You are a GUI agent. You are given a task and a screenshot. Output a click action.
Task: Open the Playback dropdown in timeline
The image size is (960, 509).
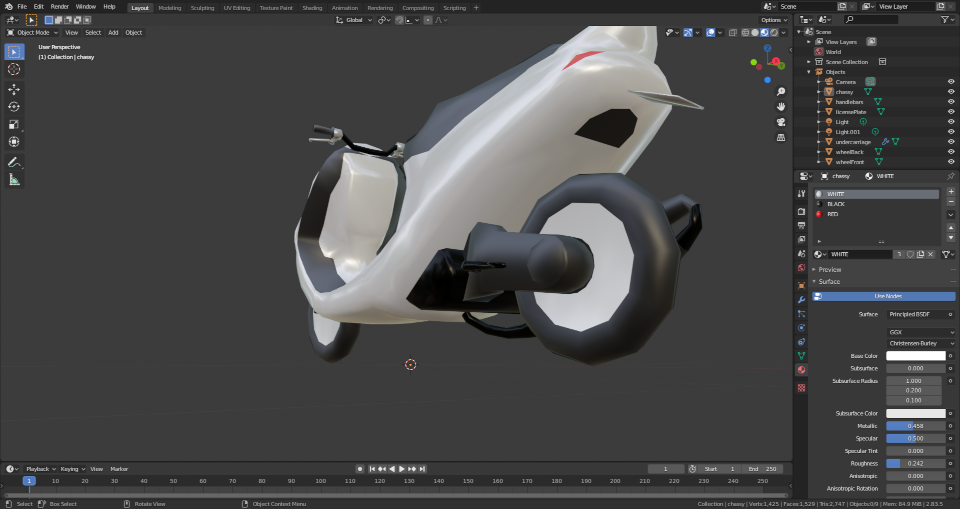click(x=40, y=469)
